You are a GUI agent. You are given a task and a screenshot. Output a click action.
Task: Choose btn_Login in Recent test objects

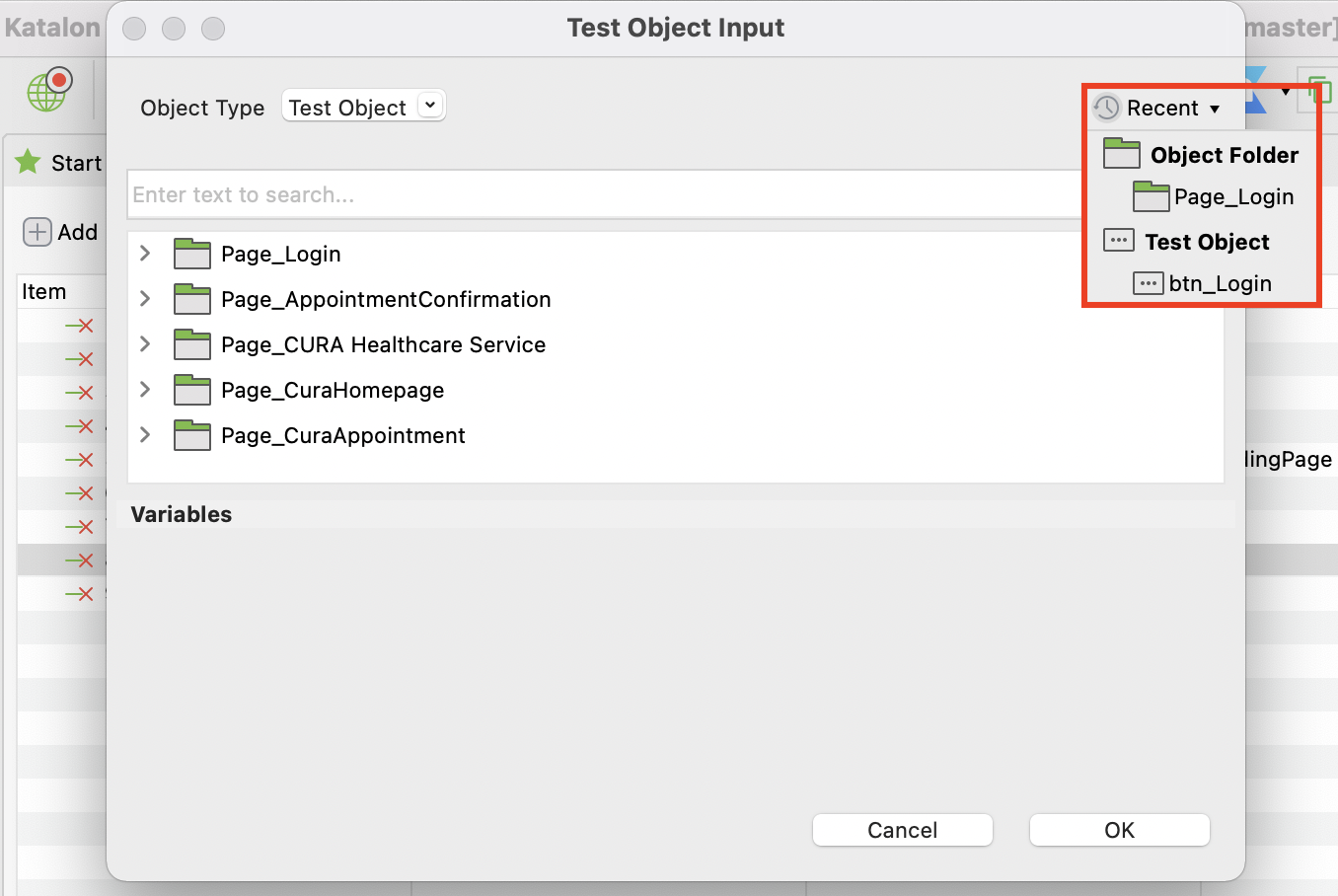(1220, 284)
